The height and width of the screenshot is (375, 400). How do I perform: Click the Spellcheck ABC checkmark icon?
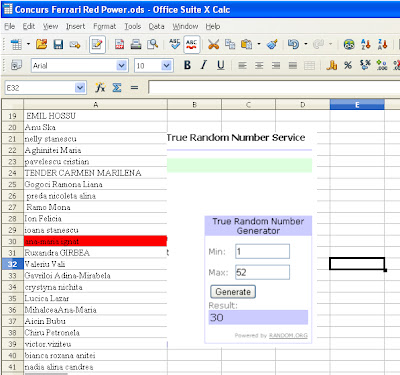pyautogui.click(x=174, y=44)
